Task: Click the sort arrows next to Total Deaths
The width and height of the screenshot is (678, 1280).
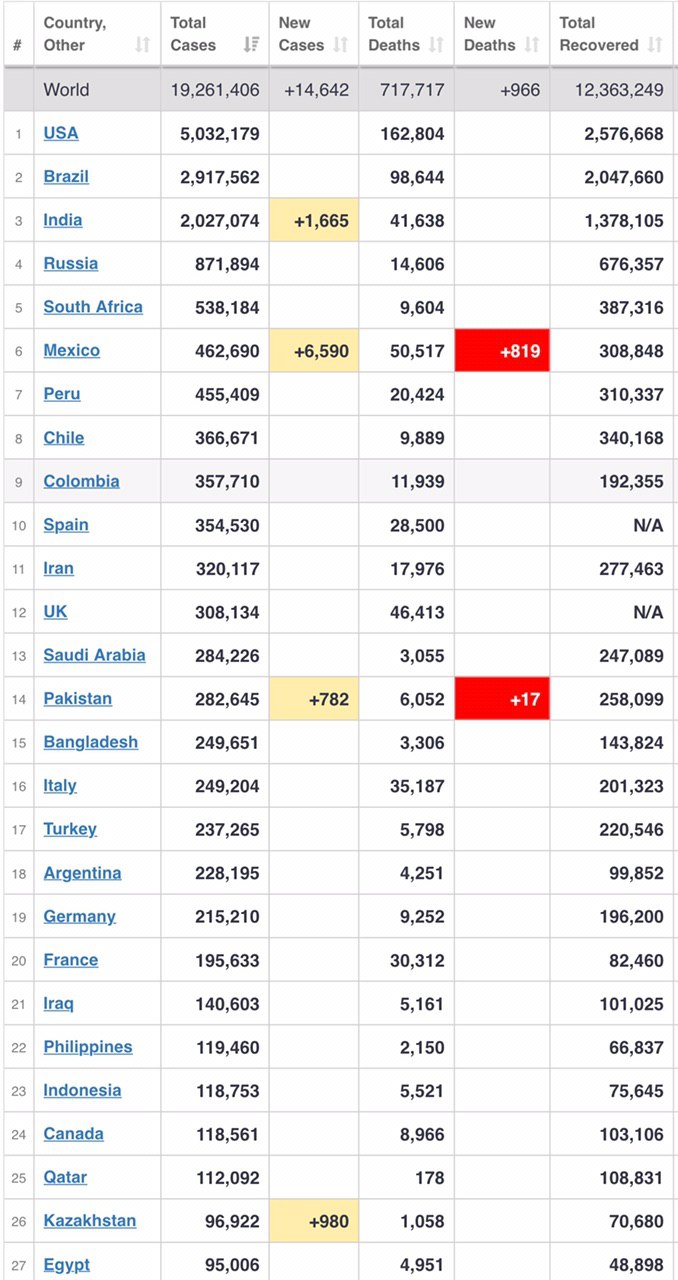Action: point(436,45)
